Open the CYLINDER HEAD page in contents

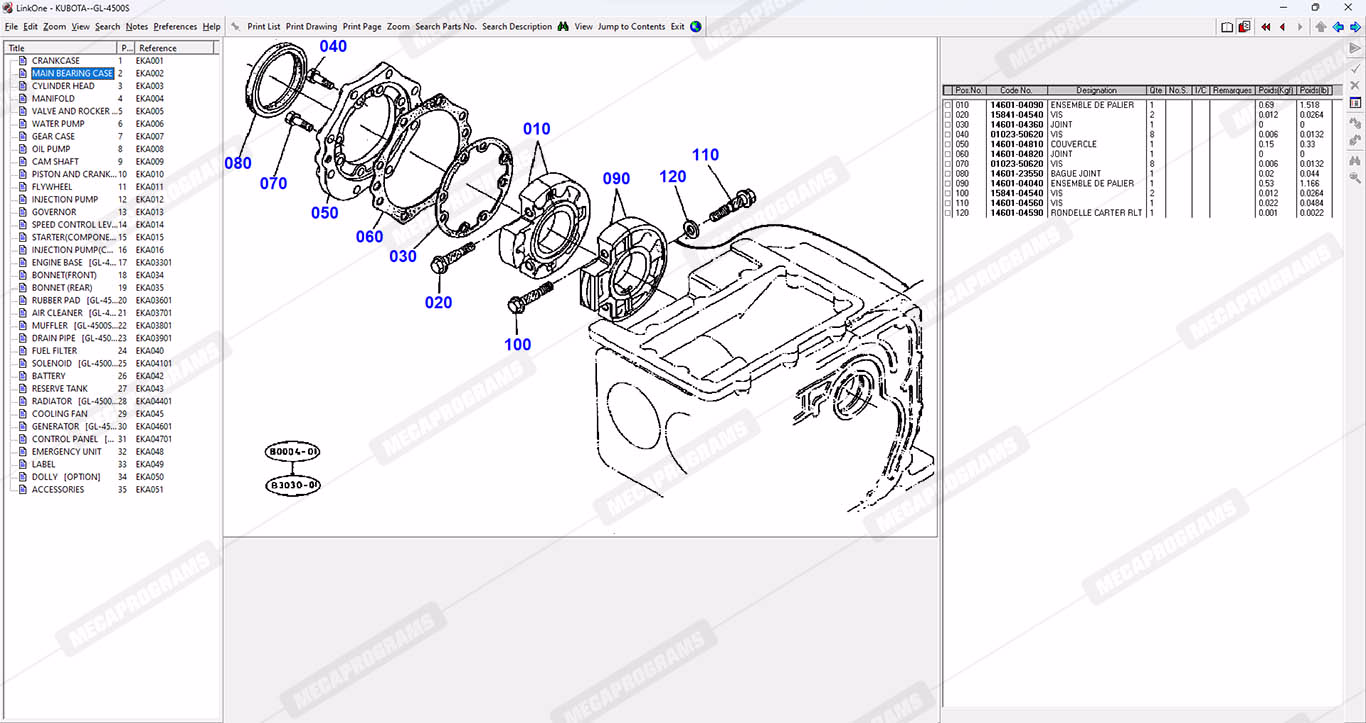(63, 86)
